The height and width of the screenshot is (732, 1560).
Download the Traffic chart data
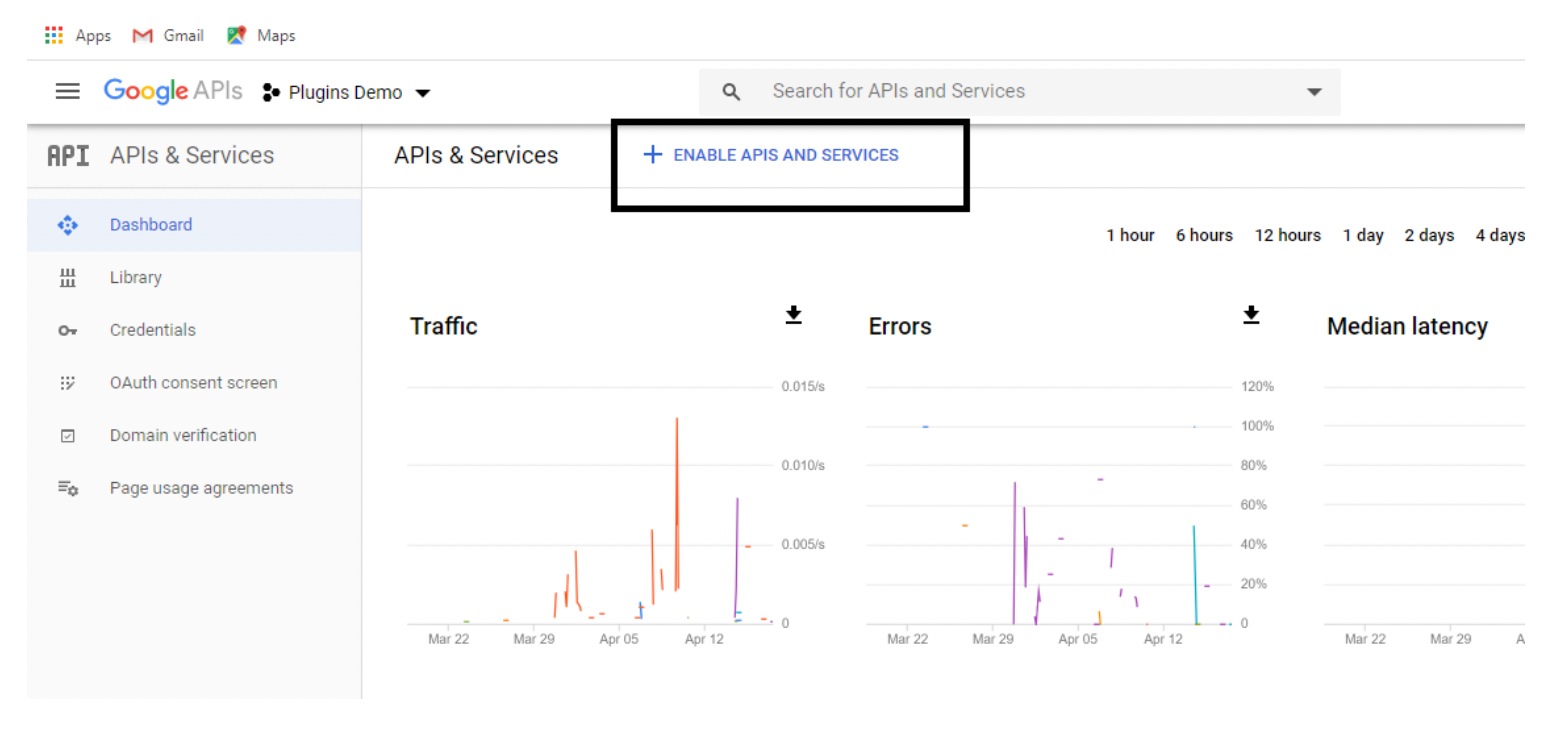[793, 315]
